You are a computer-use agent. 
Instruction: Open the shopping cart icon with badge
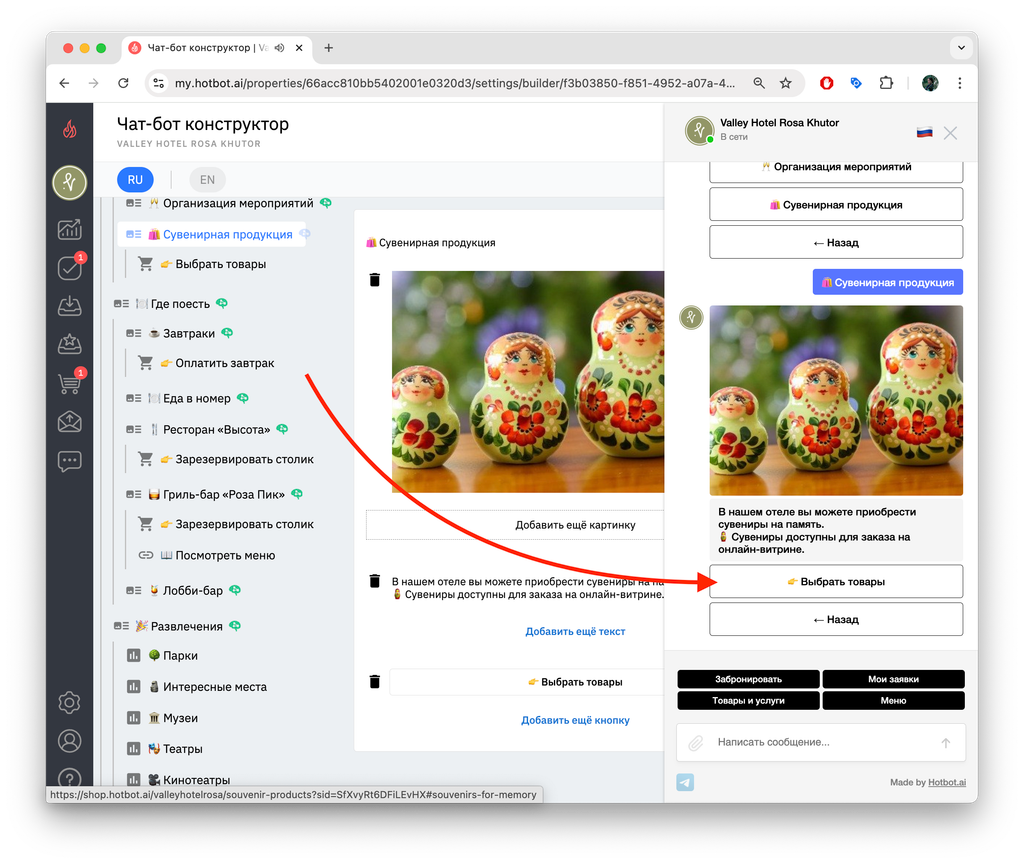click(x=69, y=383)
